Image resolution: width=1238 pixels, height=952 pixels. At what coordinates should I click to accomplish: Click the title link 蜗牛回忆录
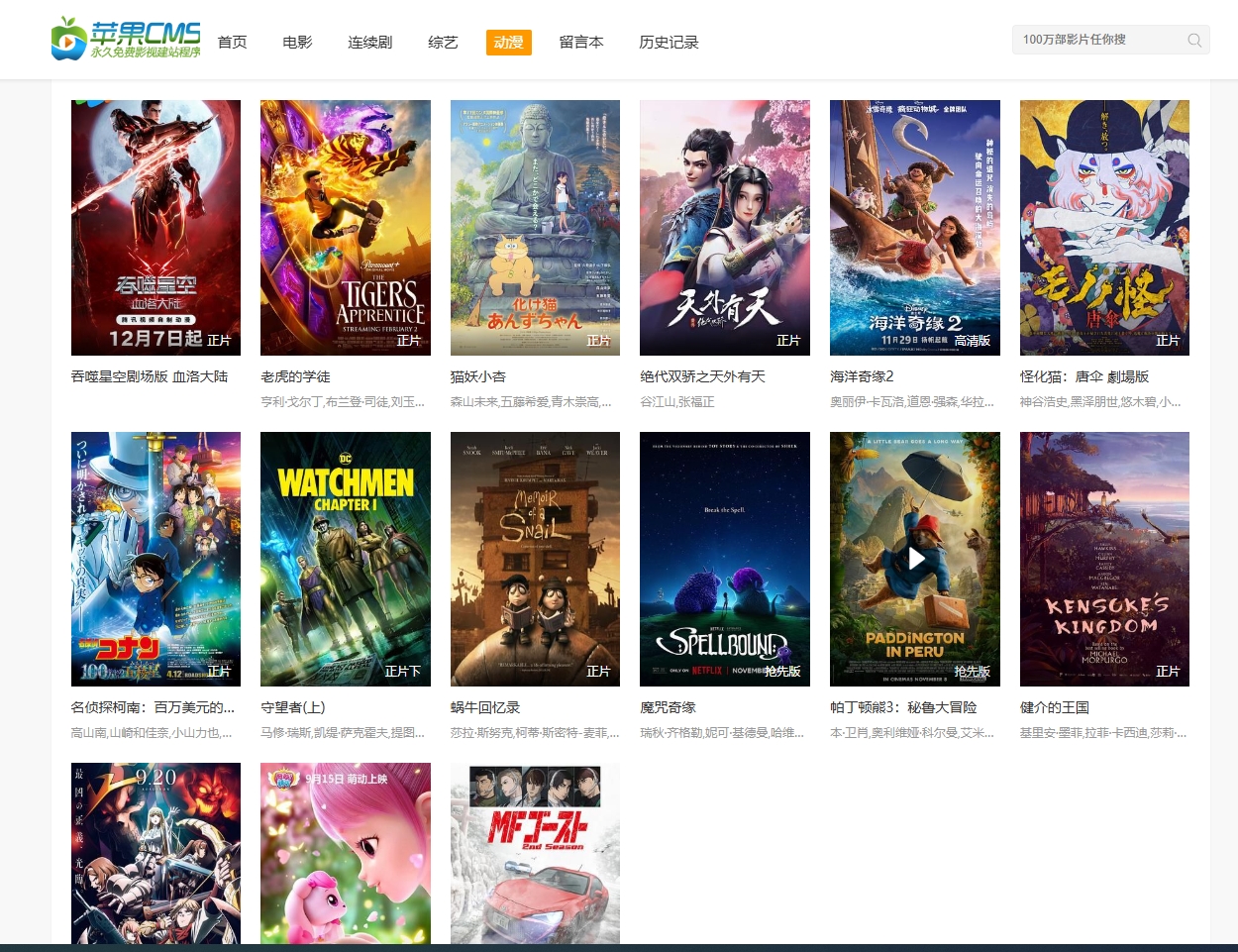[485, 707]
